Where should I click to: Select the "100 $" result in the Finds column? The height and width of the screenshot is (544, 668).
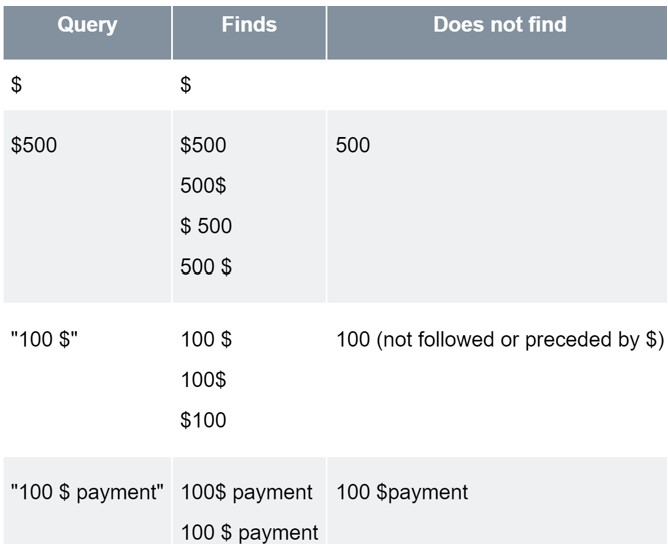[x=205, y=340]
